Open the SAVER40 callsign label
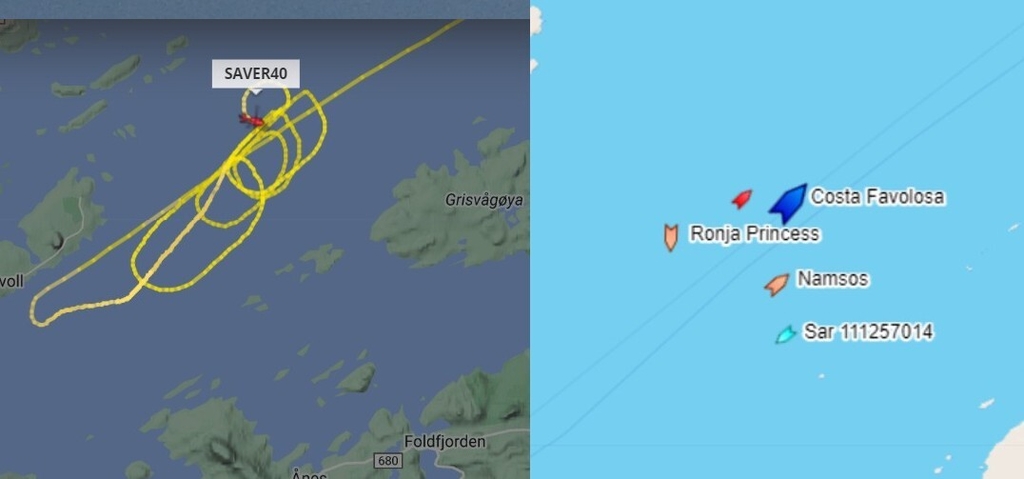 [x=255, y=74]
